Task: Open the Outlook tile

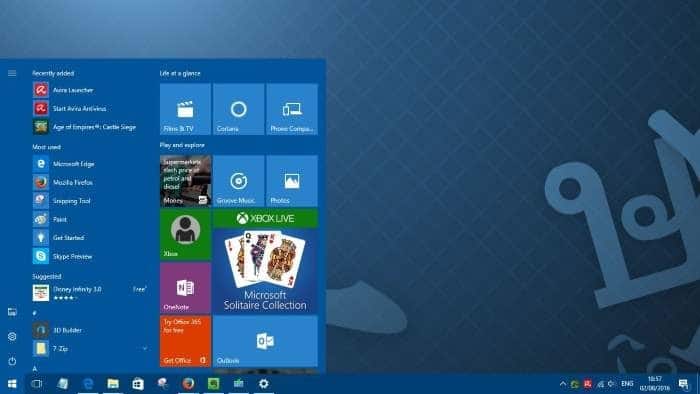Action: tap(265, 341)
